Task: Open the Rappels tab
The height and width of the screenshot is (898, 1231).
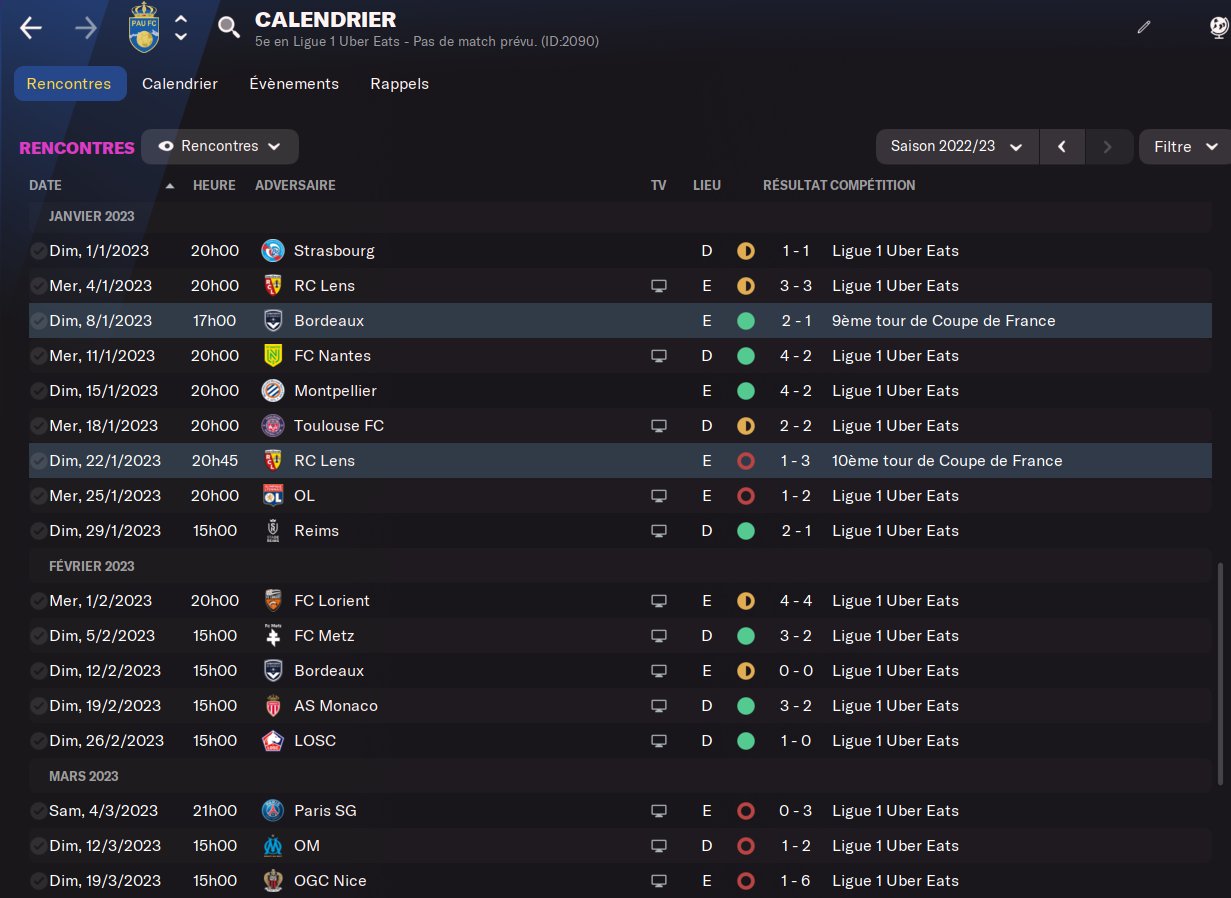Action: [x=399, y=84]
